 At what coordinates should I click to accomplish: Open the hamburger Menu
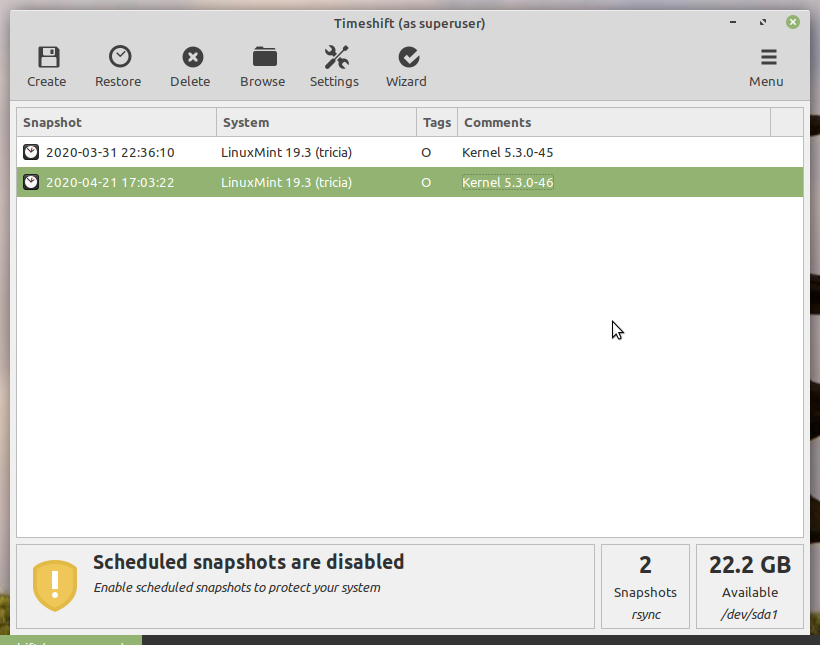click(x=766, y=67)
